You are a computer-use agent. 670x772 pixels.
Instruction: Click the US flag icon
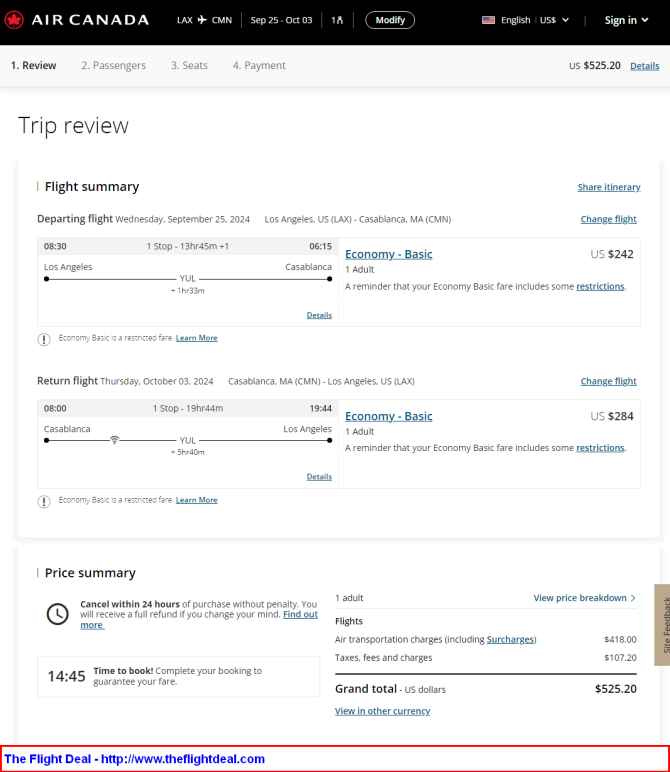[488, 20]
